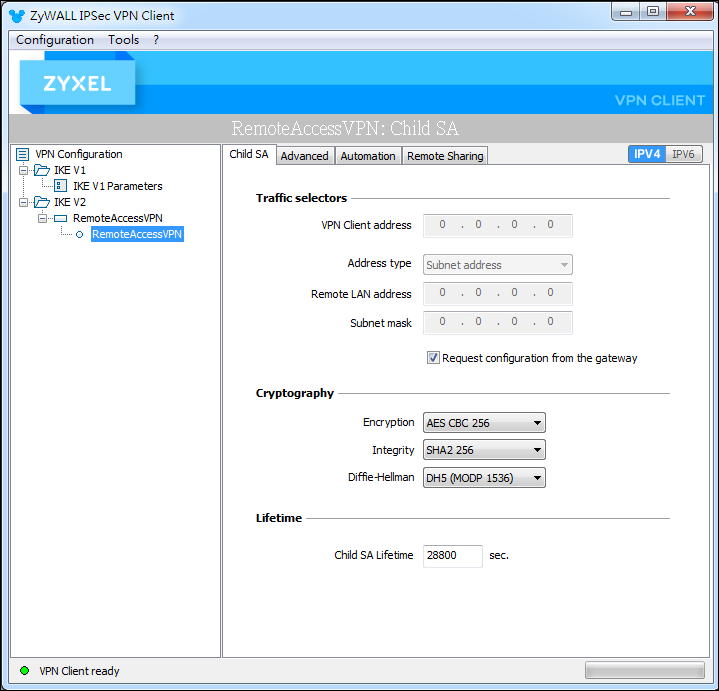
Task: Click the RemoteAccessVPN tunnel rectangle icon
Action: click(x=61, y=218)
